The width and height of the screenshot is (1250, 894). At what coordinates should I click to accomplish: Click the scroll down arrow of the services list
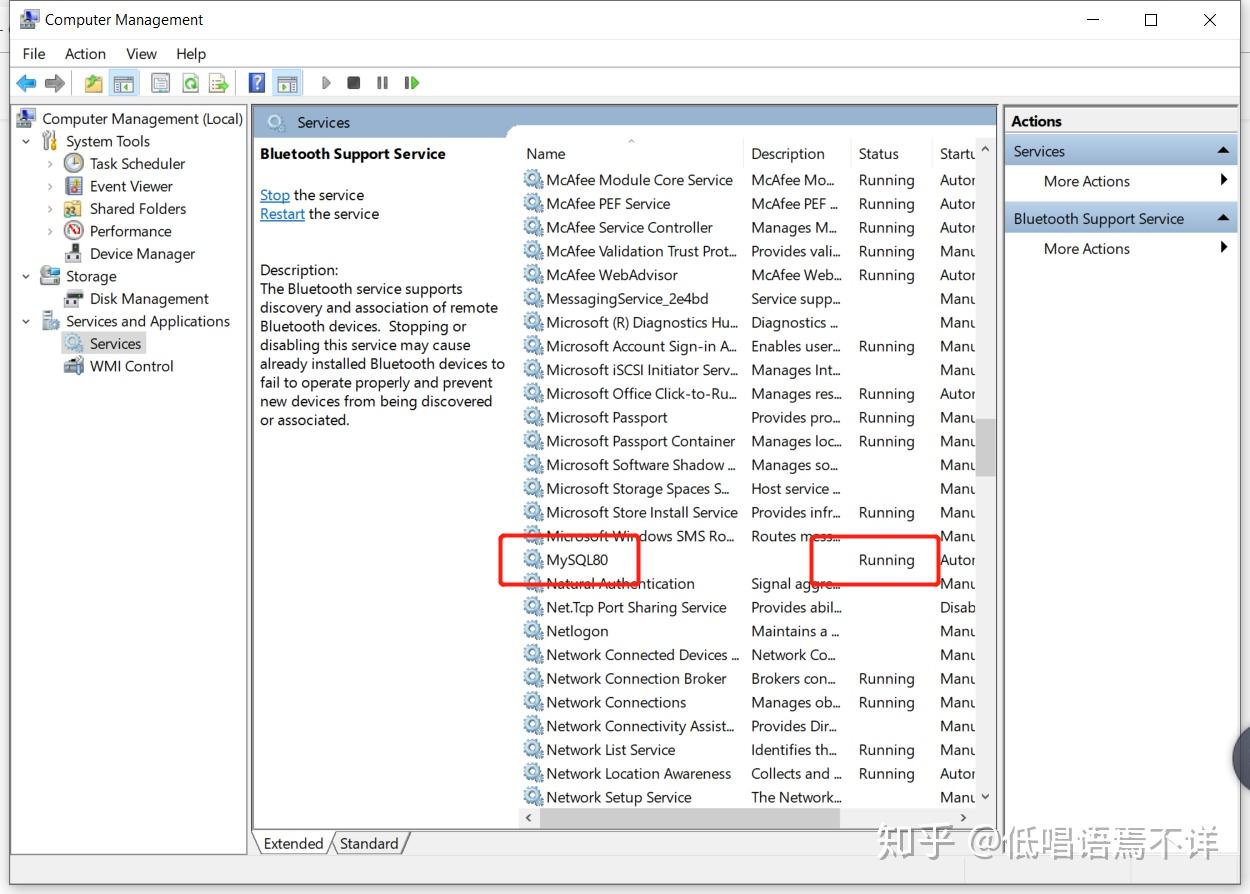pyautogui.click(x=986, y=797)
